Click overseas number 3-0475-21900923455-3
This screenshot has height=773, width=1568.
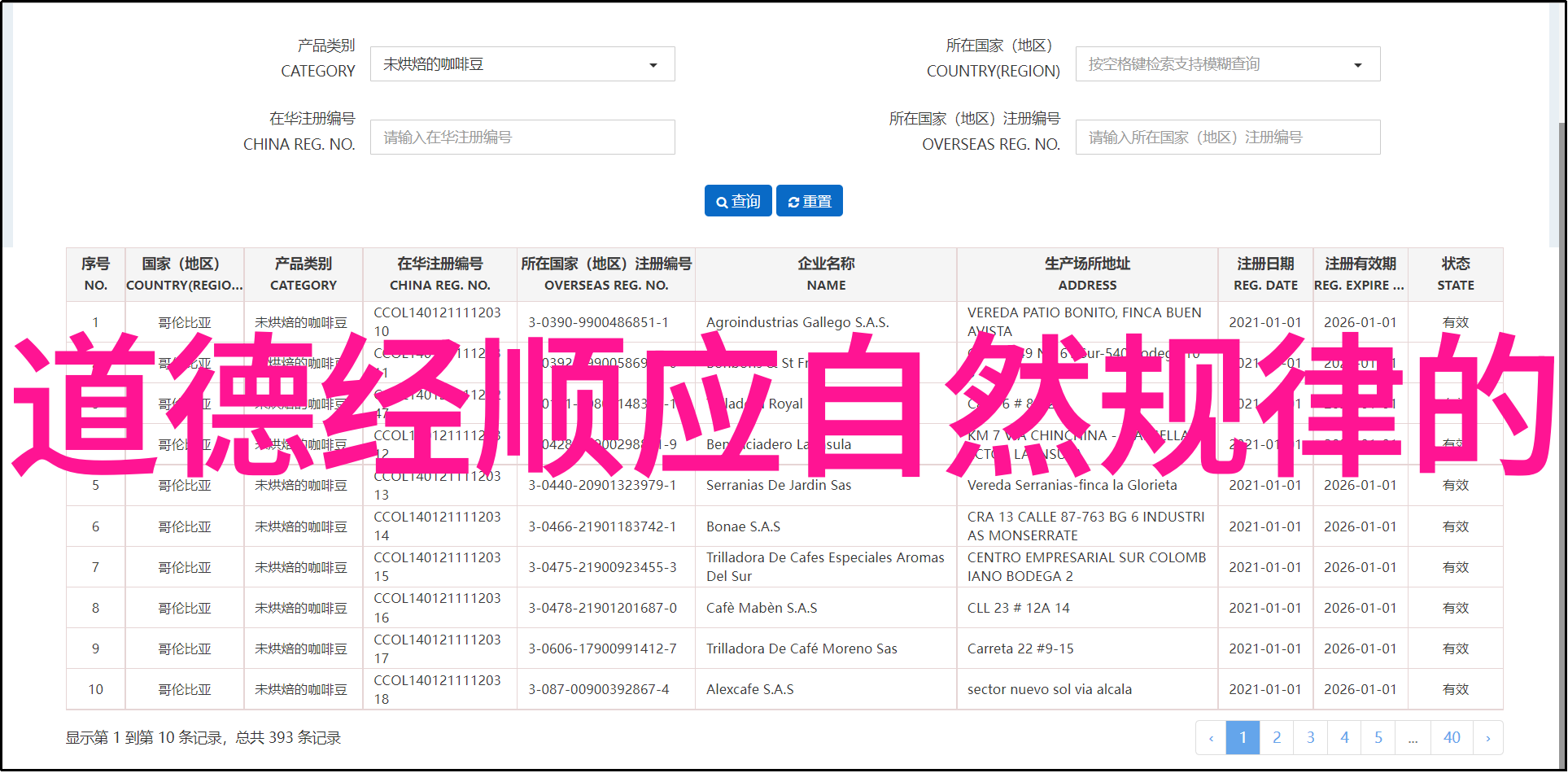(x=602, y=567)
